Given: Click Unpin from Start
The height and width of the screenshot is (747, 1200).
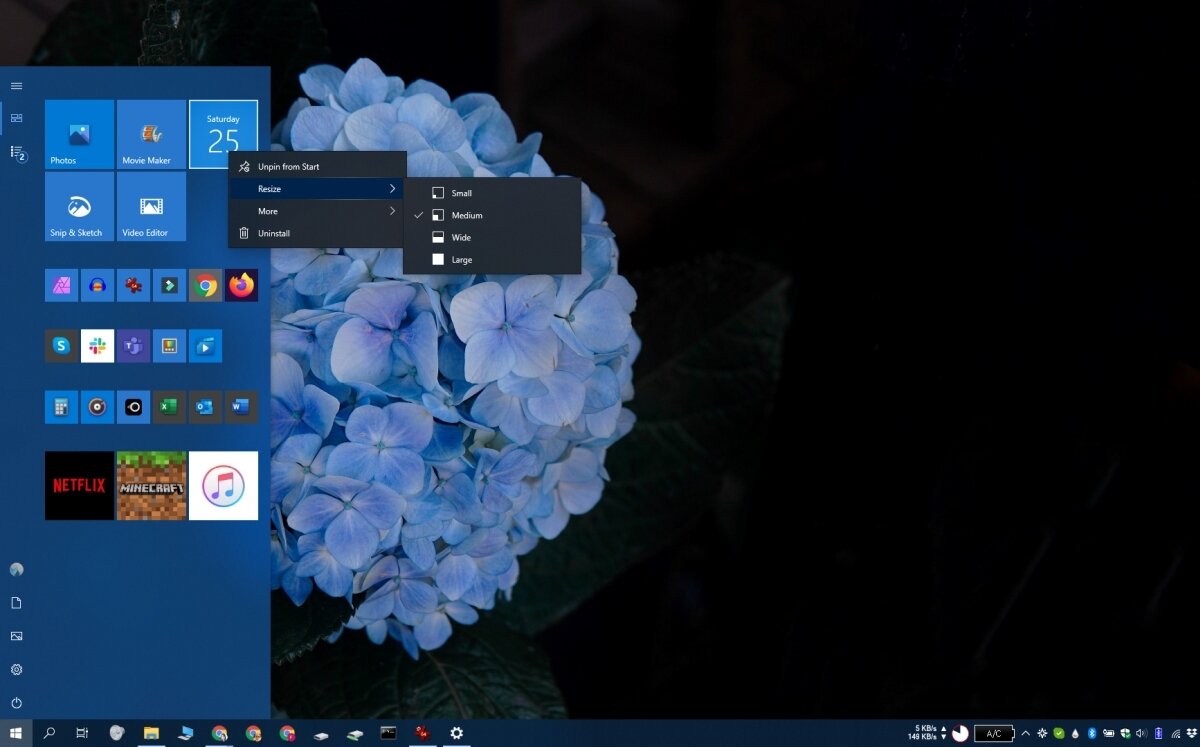Looking at the screenshot, I should [290, 166].
